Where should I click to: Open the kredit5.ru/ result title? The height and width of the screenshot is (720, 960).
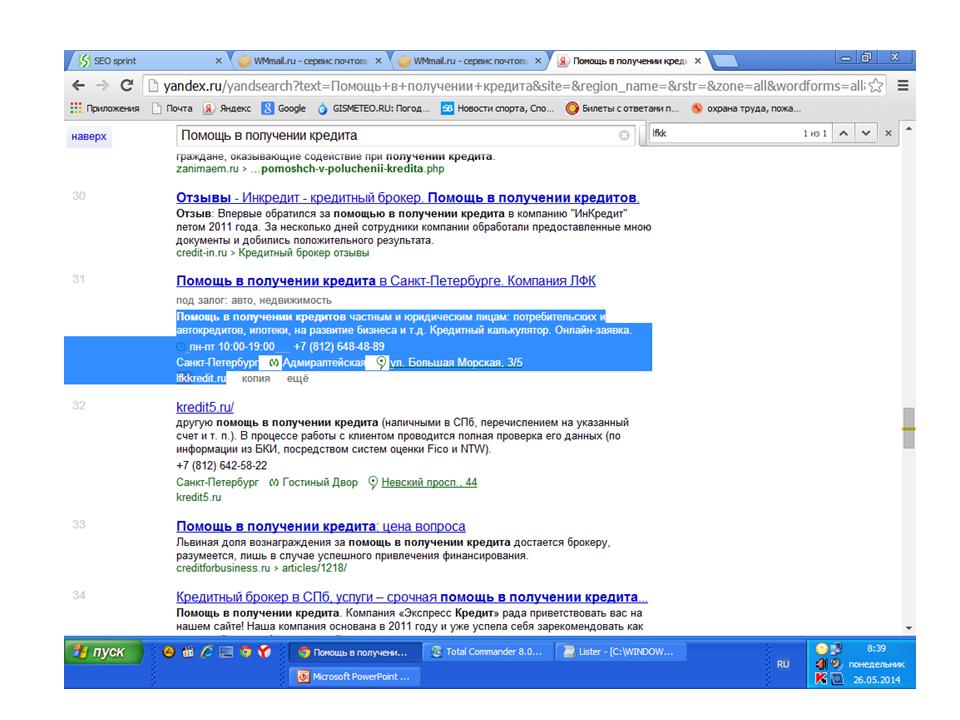pos(205,407)
